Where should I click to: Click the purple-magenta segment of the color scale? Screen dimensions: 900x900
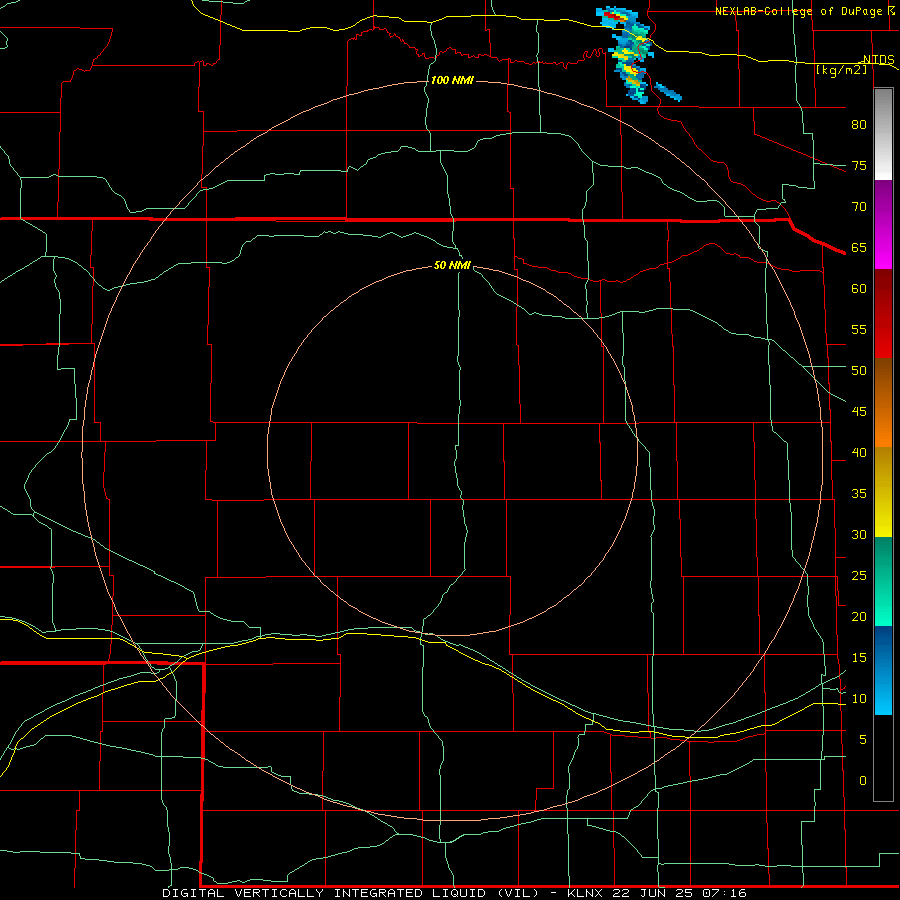point(883,224)
